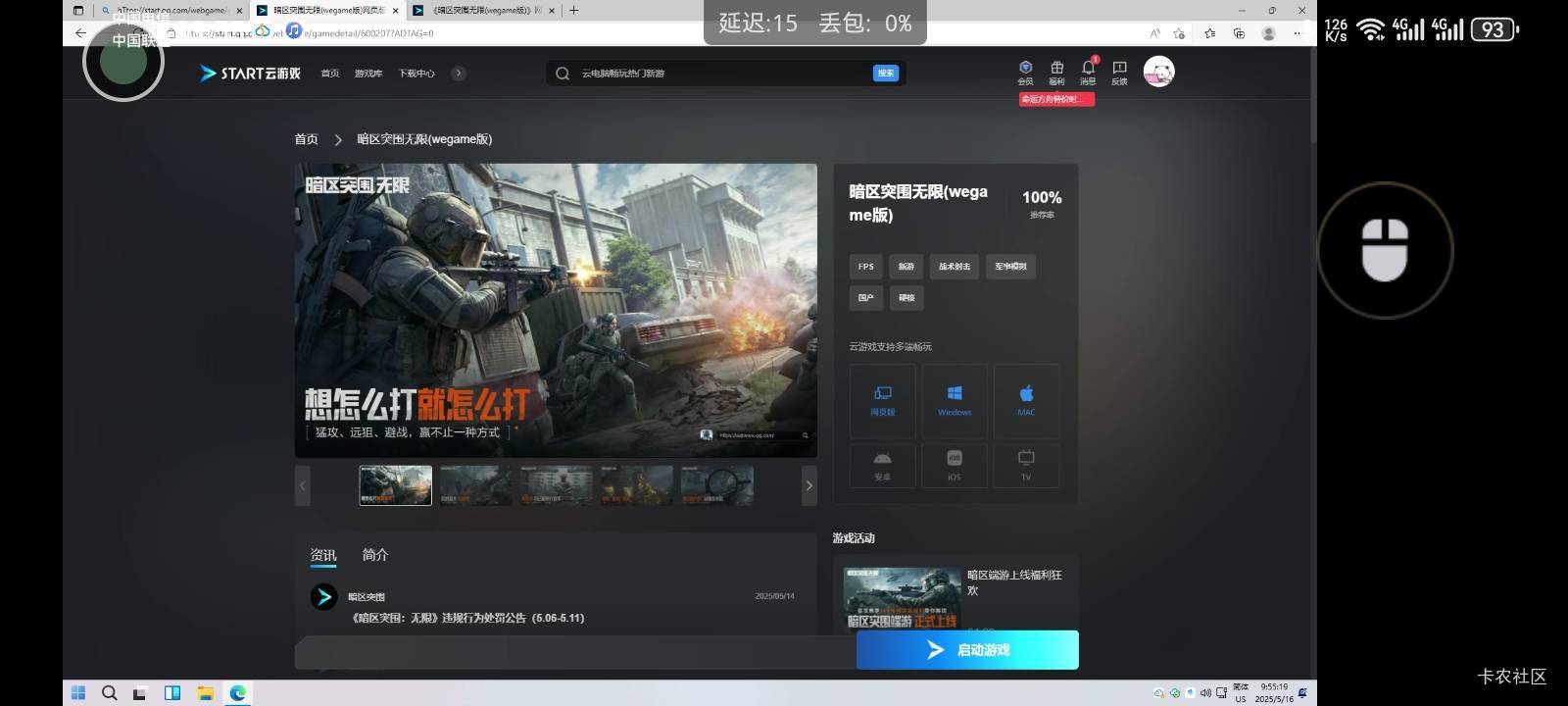Viewport: 1568px width, 706px height.
Task: Select the second screenshot thumbnail
Action: 475,485
